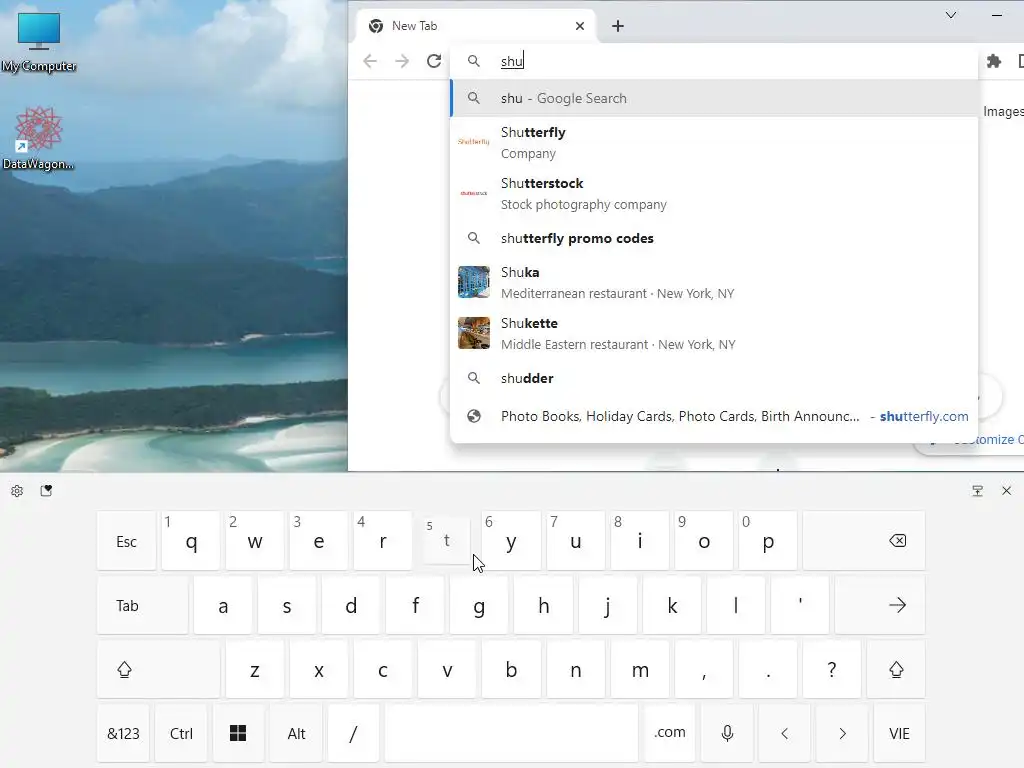Tap the y key
Screen dimensions: 1024x768
[x=511, y=541]
